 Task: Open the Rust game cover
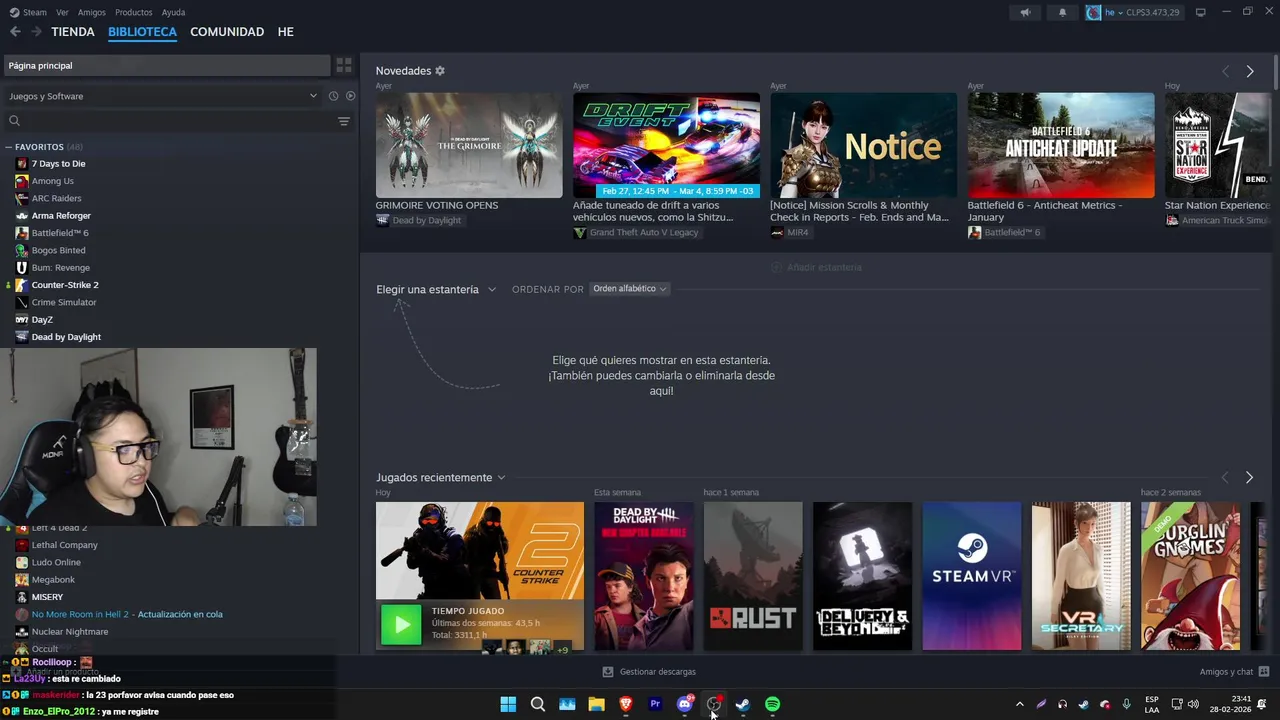[753, 576]
